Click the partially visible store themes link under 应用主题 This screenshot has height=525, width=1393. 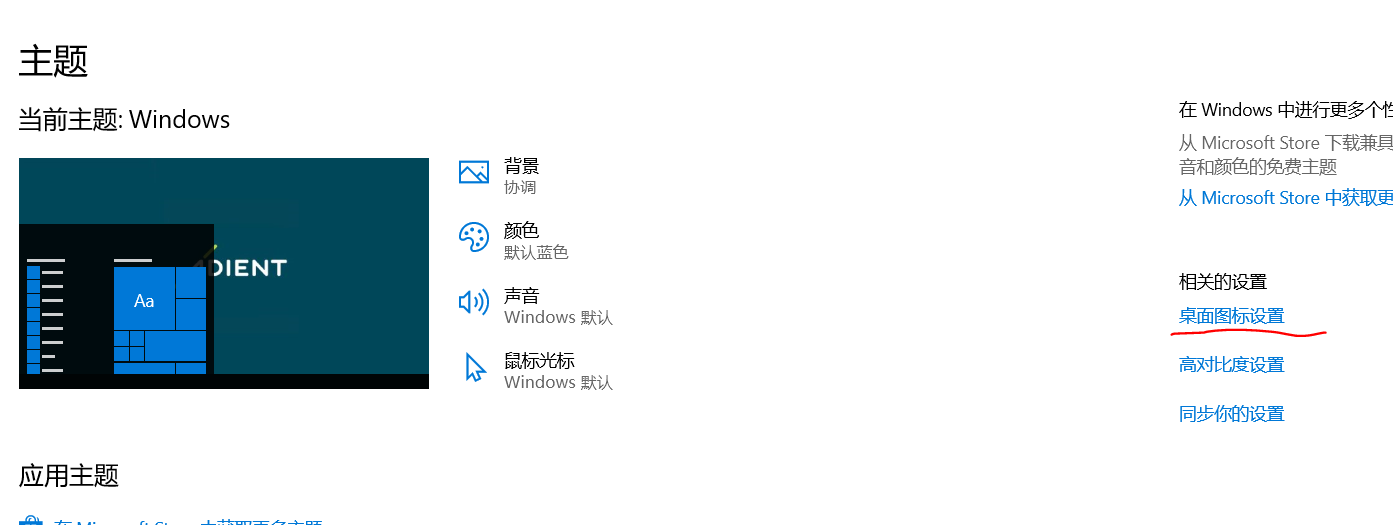pos(188,522)
